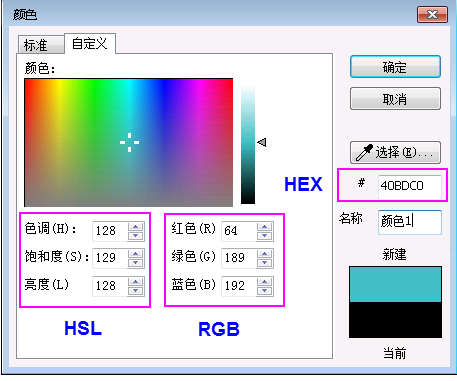Screen dimensions: 457x381
Task: Confirm with the 确定 button
Action: (395, 67)
